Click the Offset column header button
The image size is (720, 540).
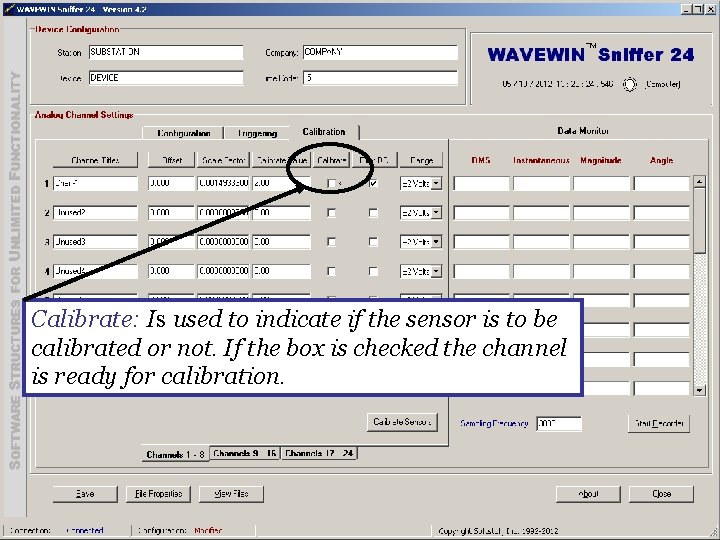(172, 160)
